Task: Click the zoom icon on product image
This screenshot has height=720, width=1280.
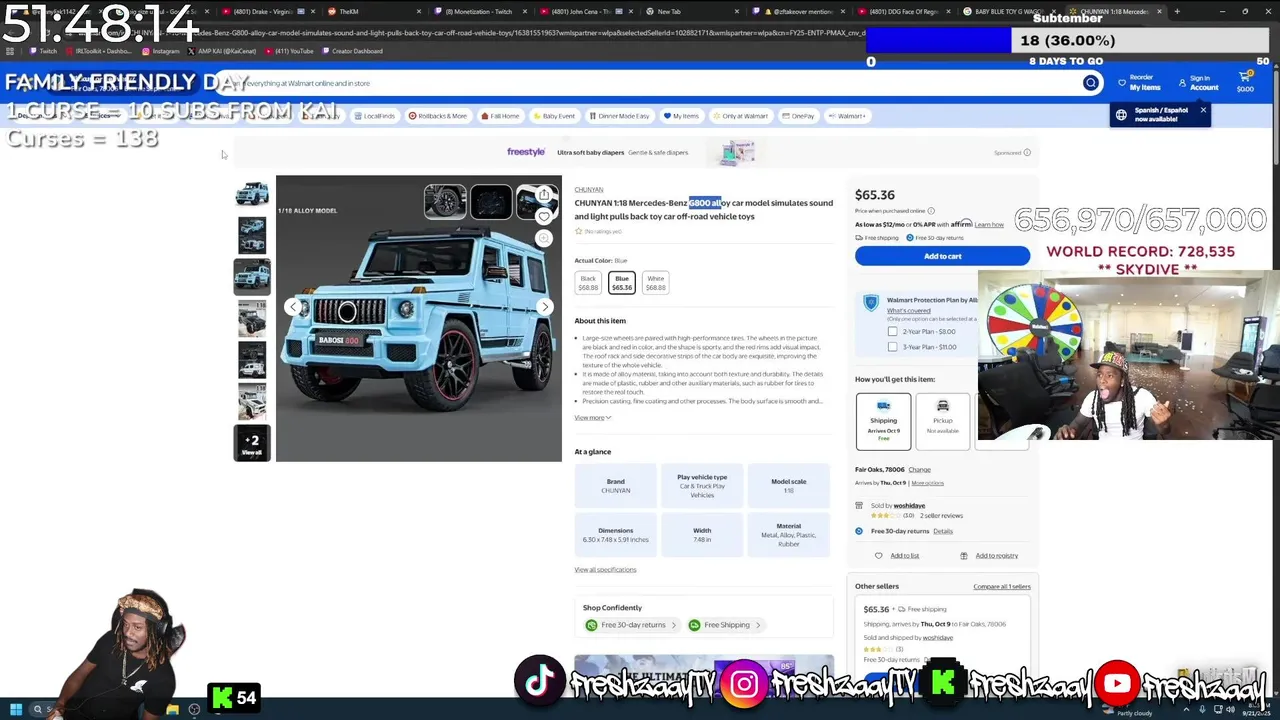Action: click(544, 238)
